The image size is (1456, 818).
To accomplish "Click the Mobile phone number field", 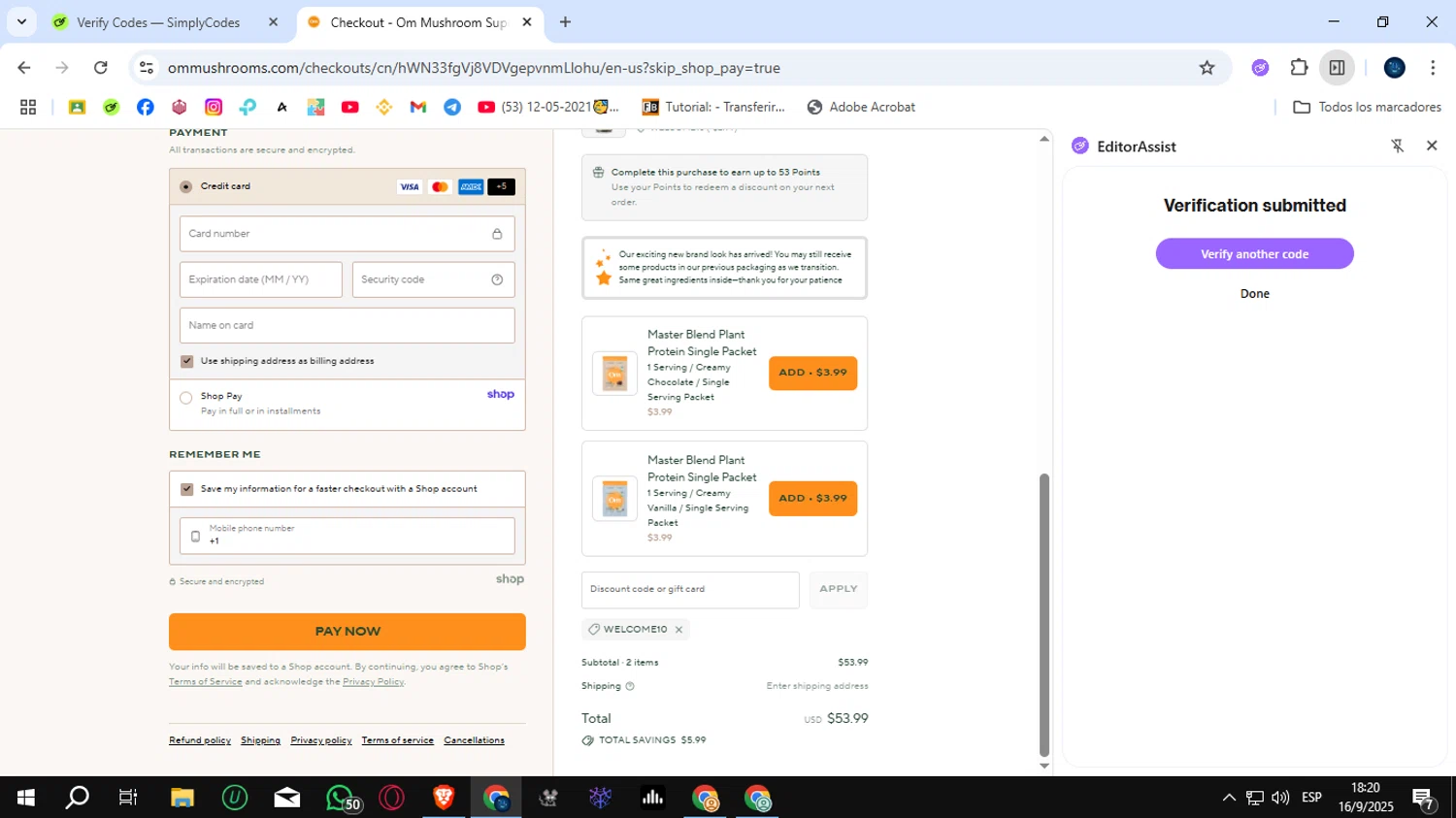I will point(347,536).
